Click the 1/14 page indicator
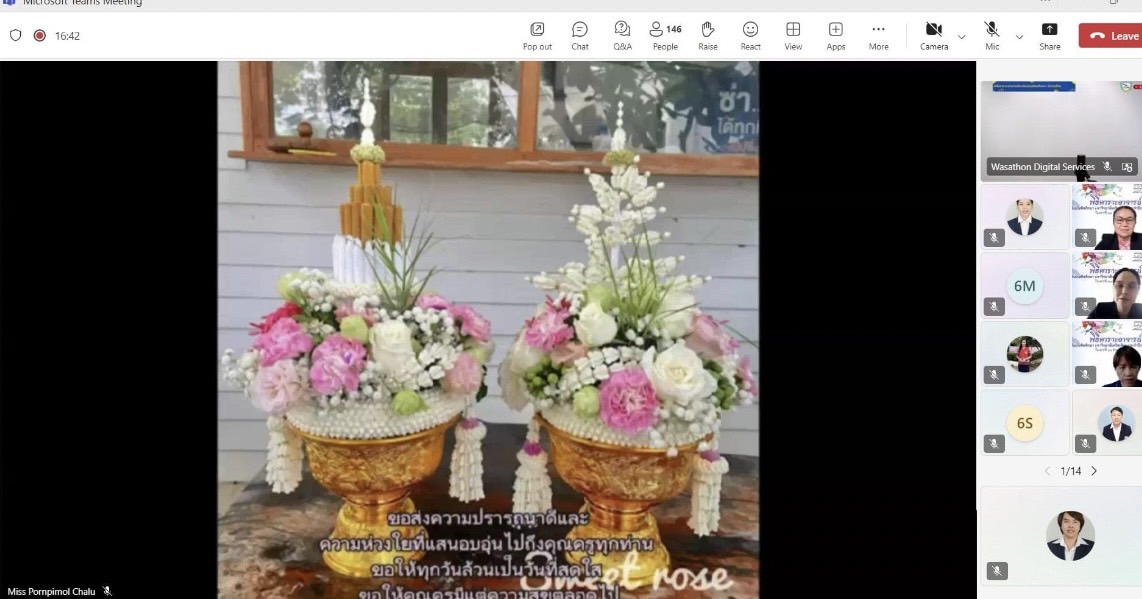This screenshot has width=1142, height=599. 1071,471
